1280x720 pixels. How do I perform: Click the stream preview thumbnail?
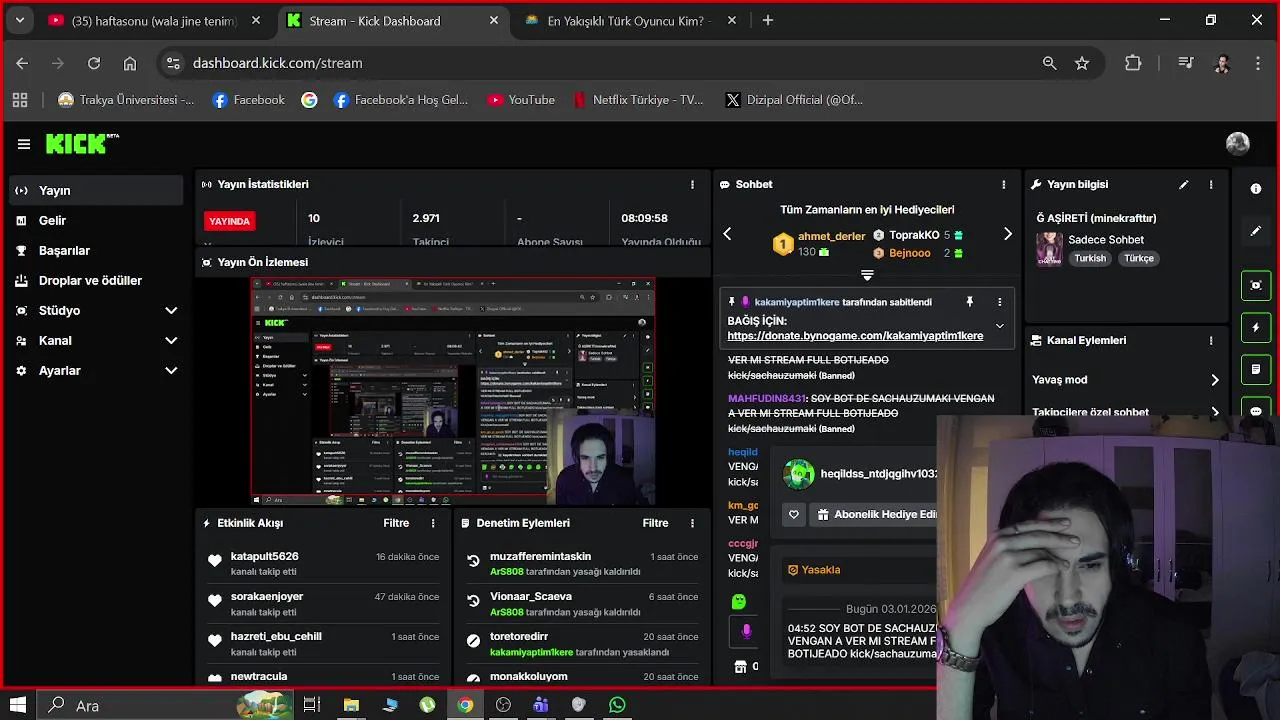[453, 391]
